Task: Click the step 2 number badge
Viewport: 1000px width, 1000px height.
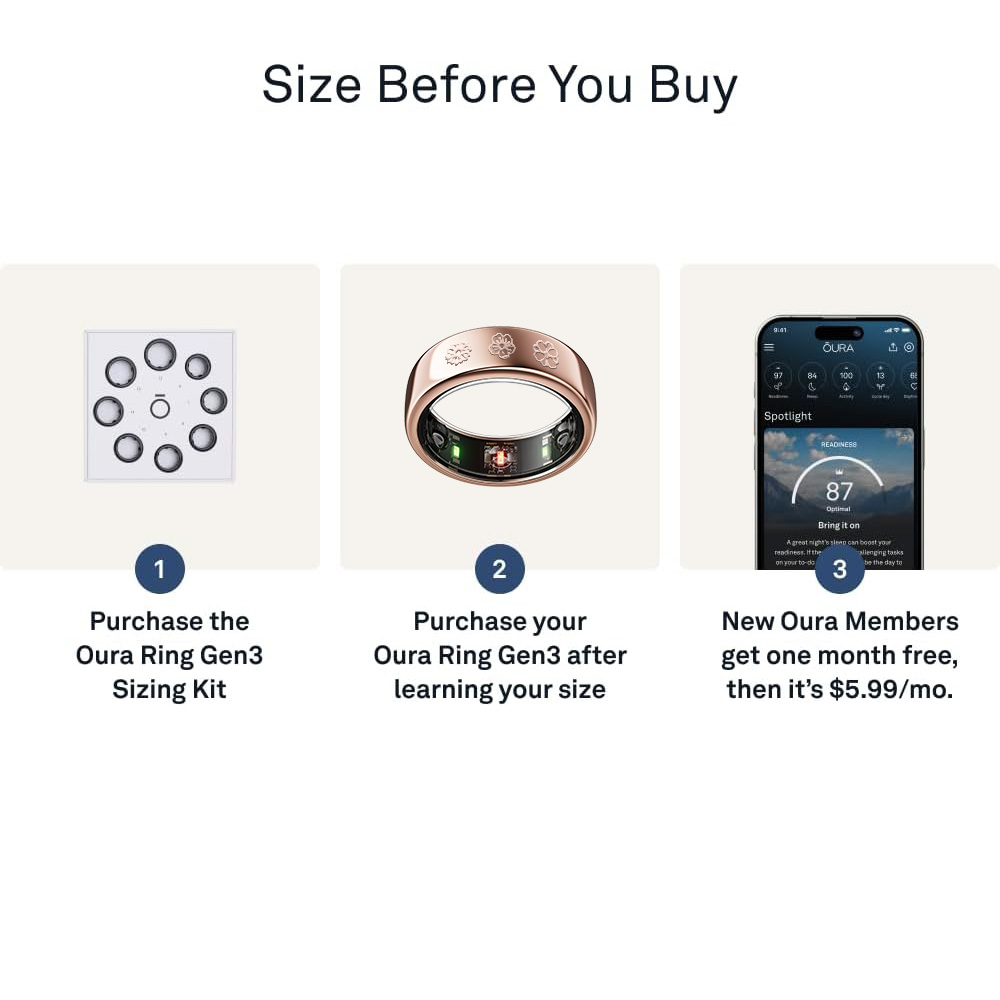Action: click(500, 569)
